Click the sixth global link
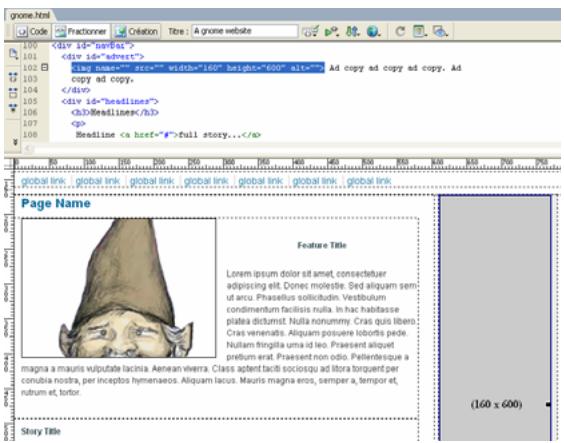 click(x=315, y=181)
